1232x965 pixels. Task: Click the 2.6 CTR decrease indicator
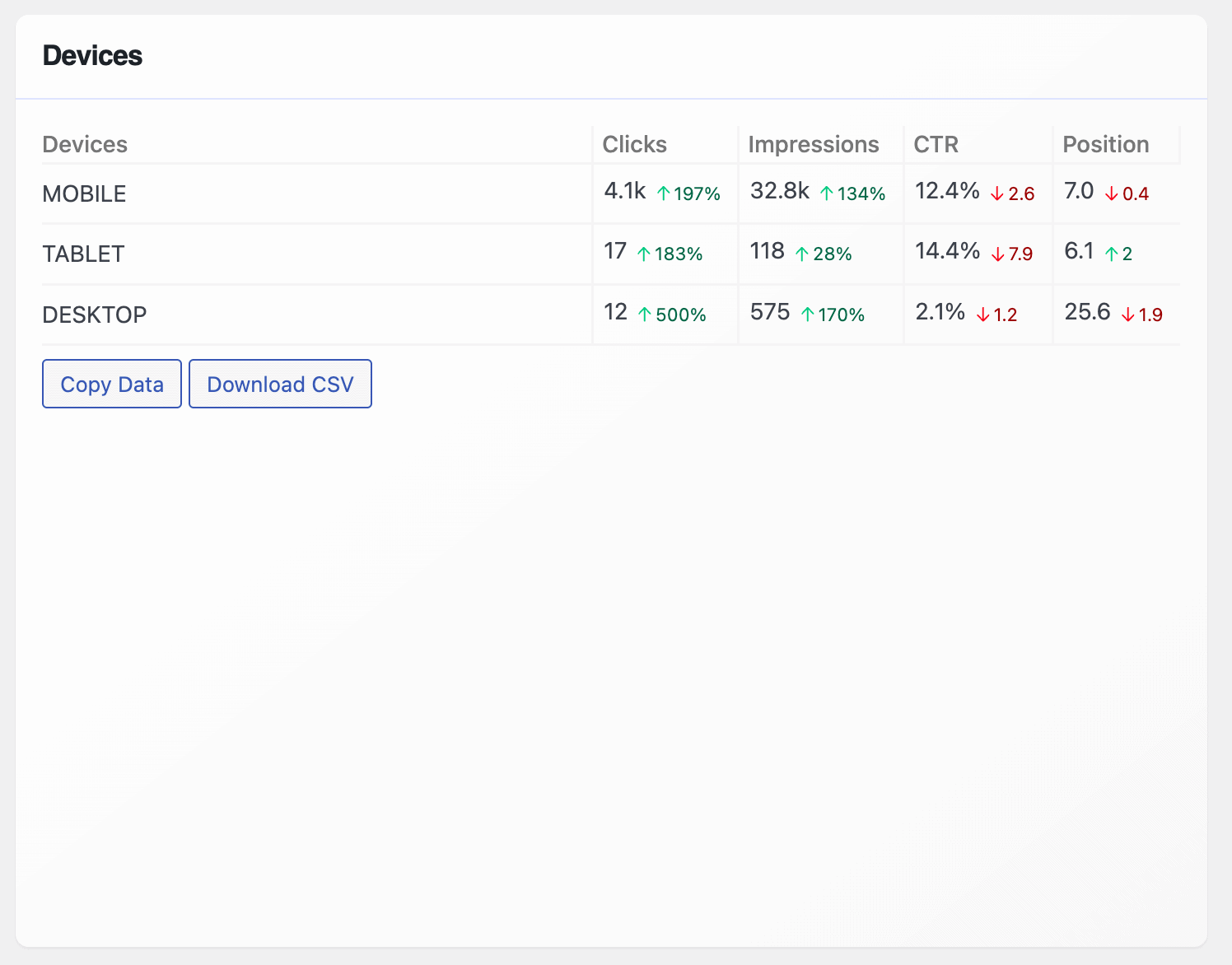(1012, 193)
